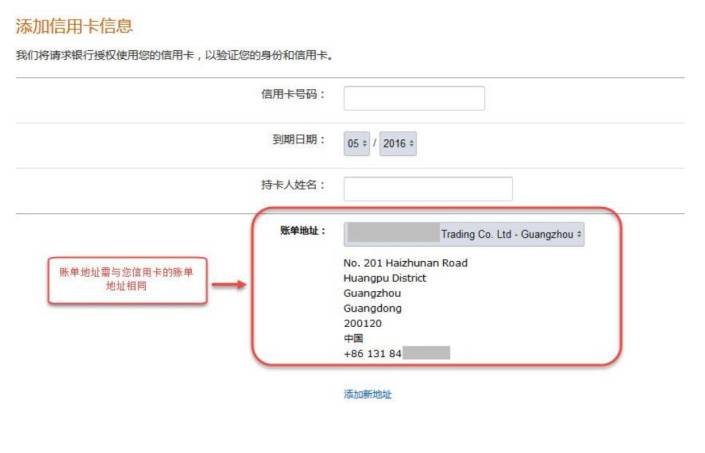
Task: Select the Huangpu District address line
Action: [385, 278]
